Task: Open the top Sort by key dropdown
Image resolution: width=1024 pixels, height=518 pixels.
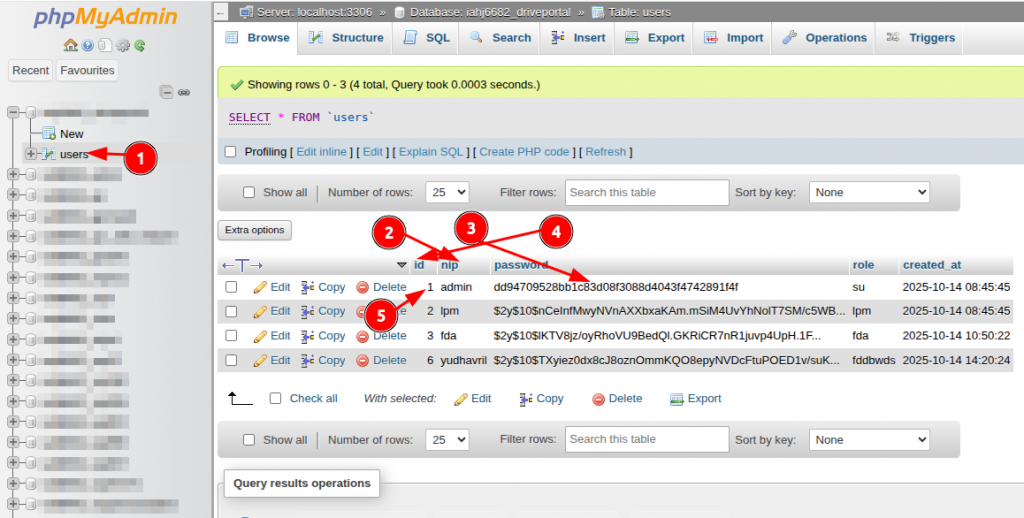Action: (x=869, y=192)
